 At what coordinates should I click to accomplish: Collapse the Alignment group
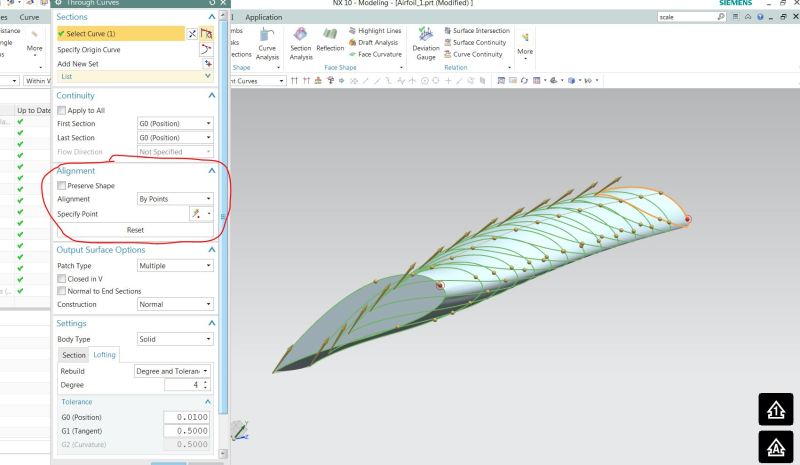click(x=212, y=171)
